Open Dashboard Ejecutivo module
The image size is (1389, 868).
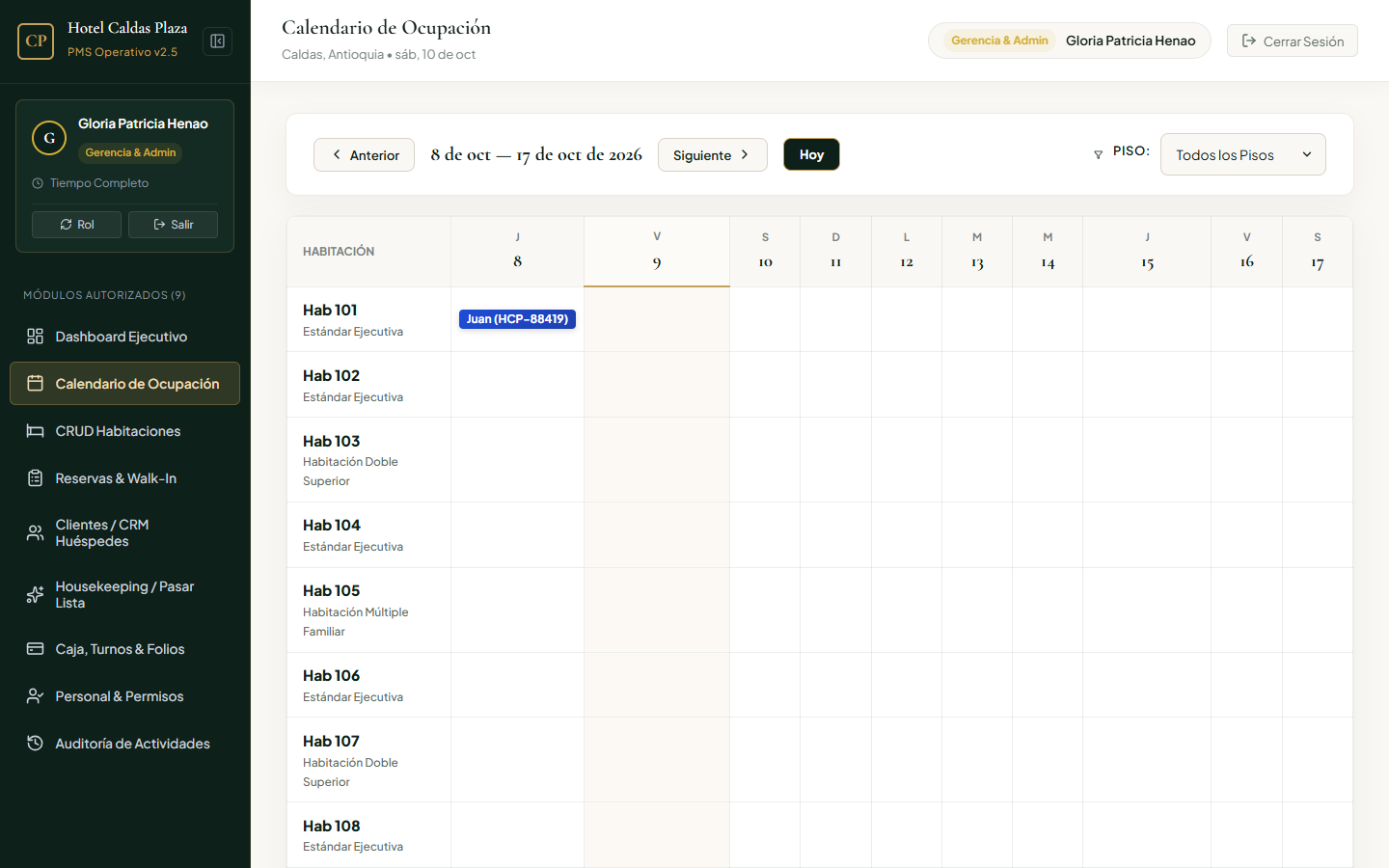point(124,337)
